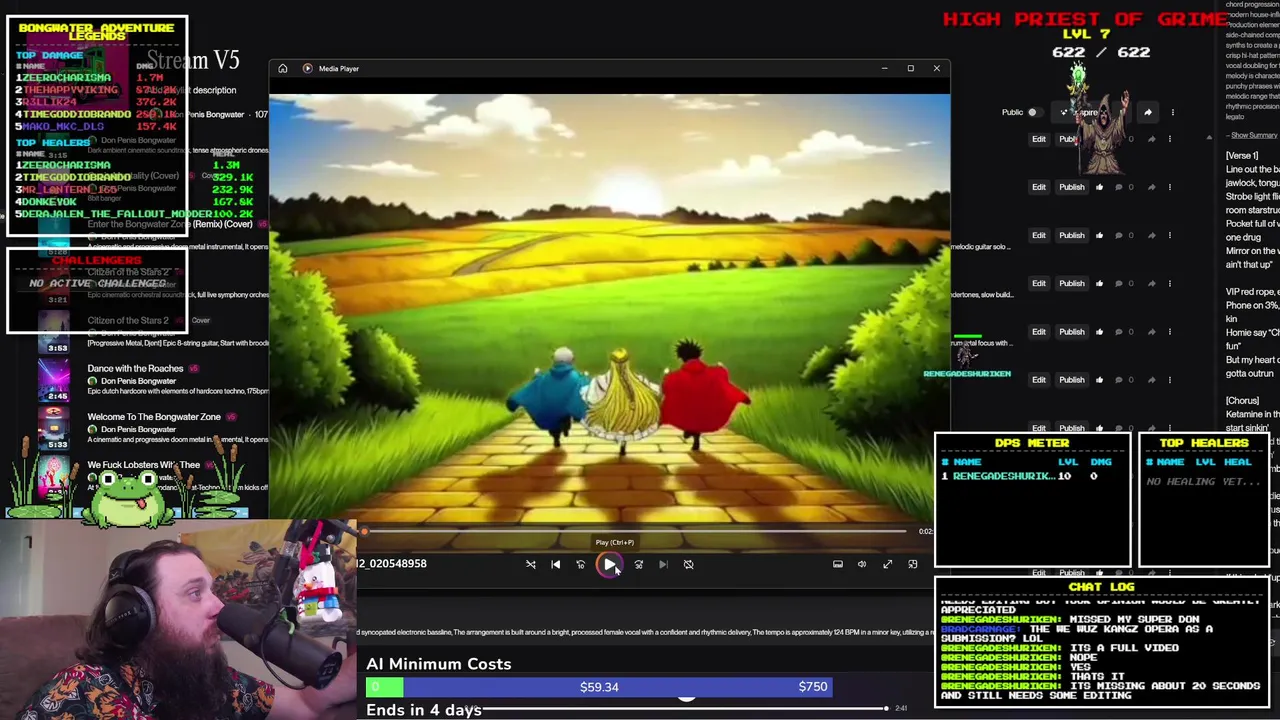1280x720 pixels.
Task: Open the cast/captions option in Media Player
Action: (x=838, y=564)
